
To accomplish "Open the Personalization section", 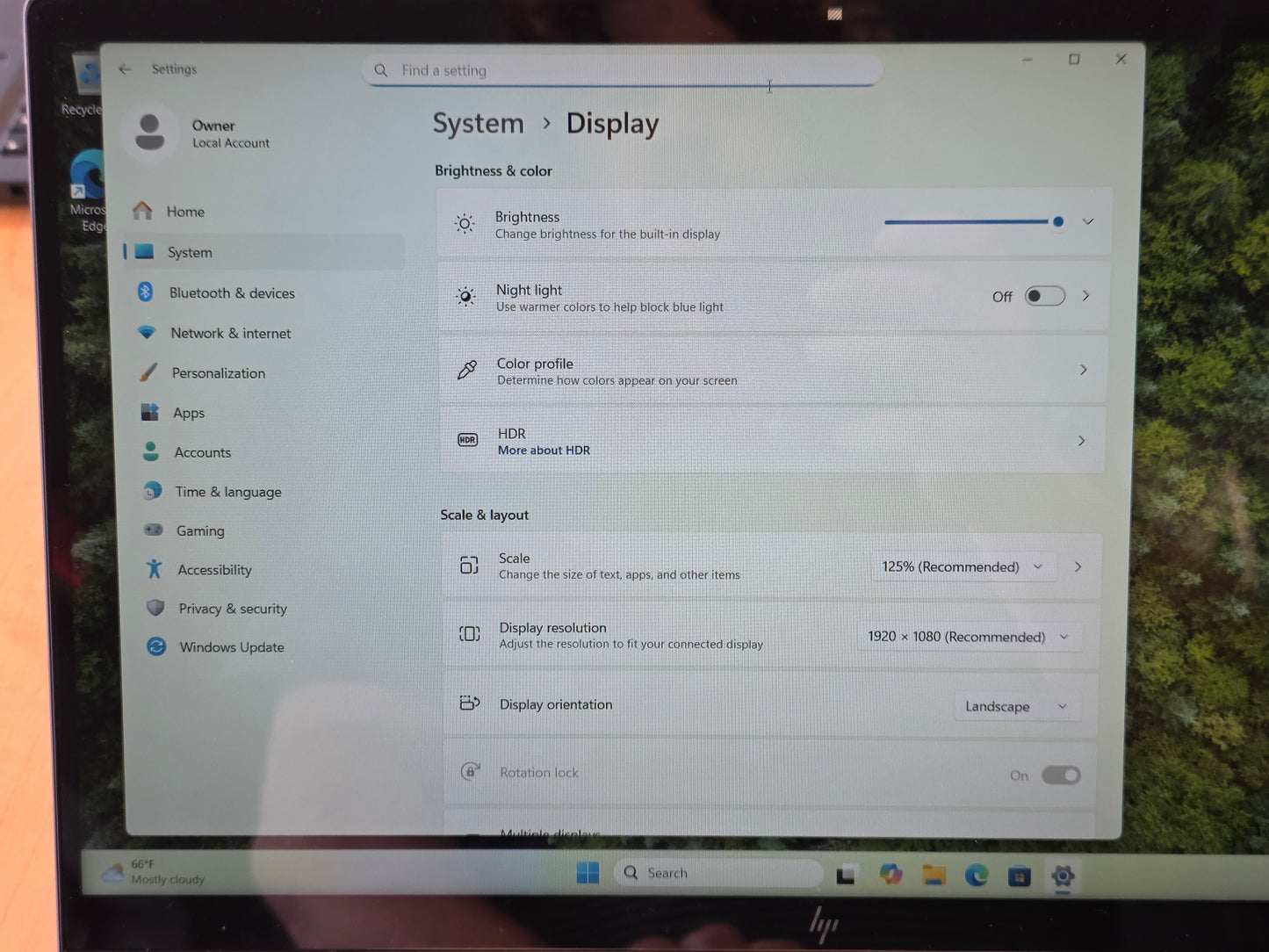I will click(x=218, y=372).
